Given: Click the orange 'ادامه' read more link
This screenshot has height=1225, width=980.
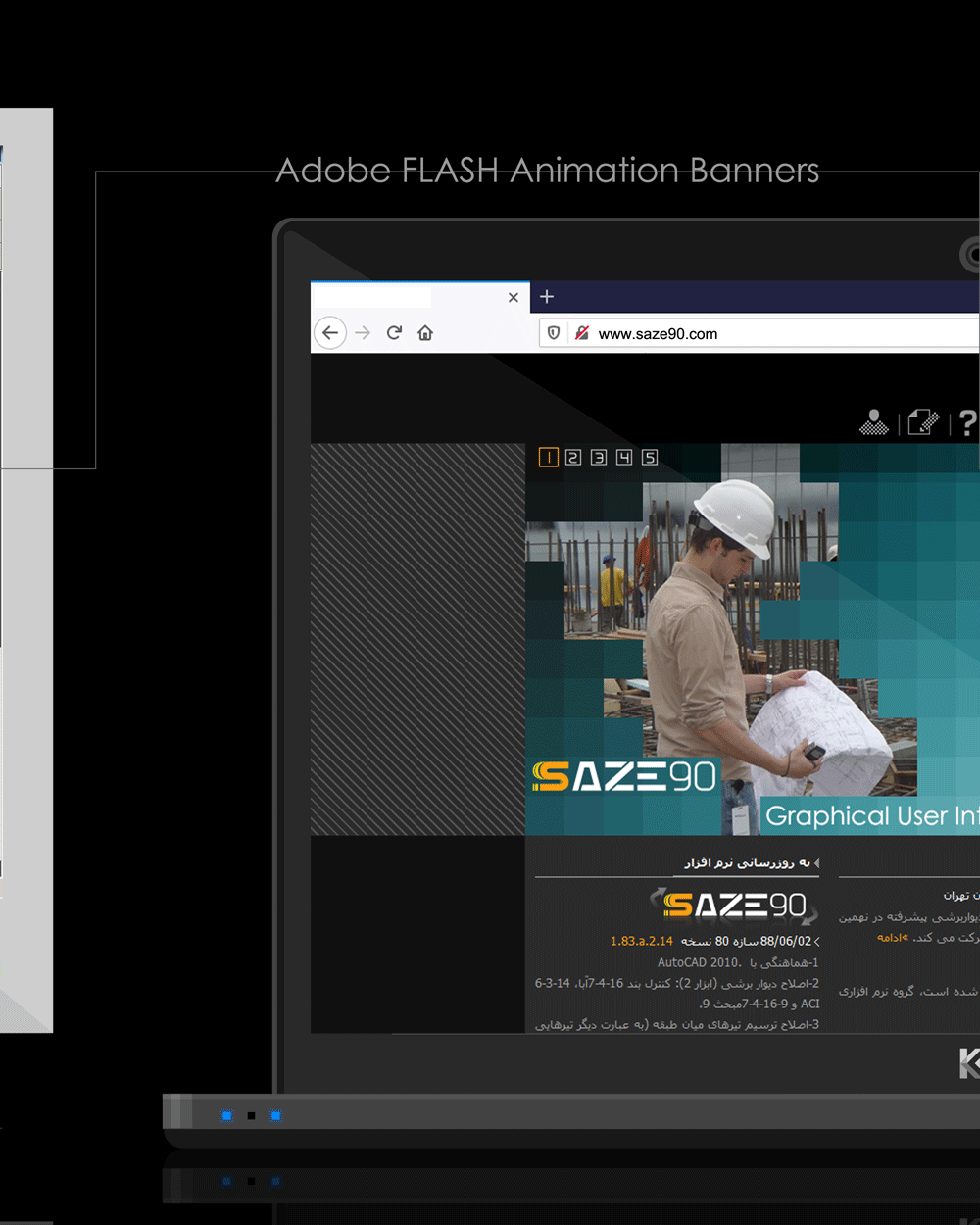Looking at the screenshot, I should [892, 938].
